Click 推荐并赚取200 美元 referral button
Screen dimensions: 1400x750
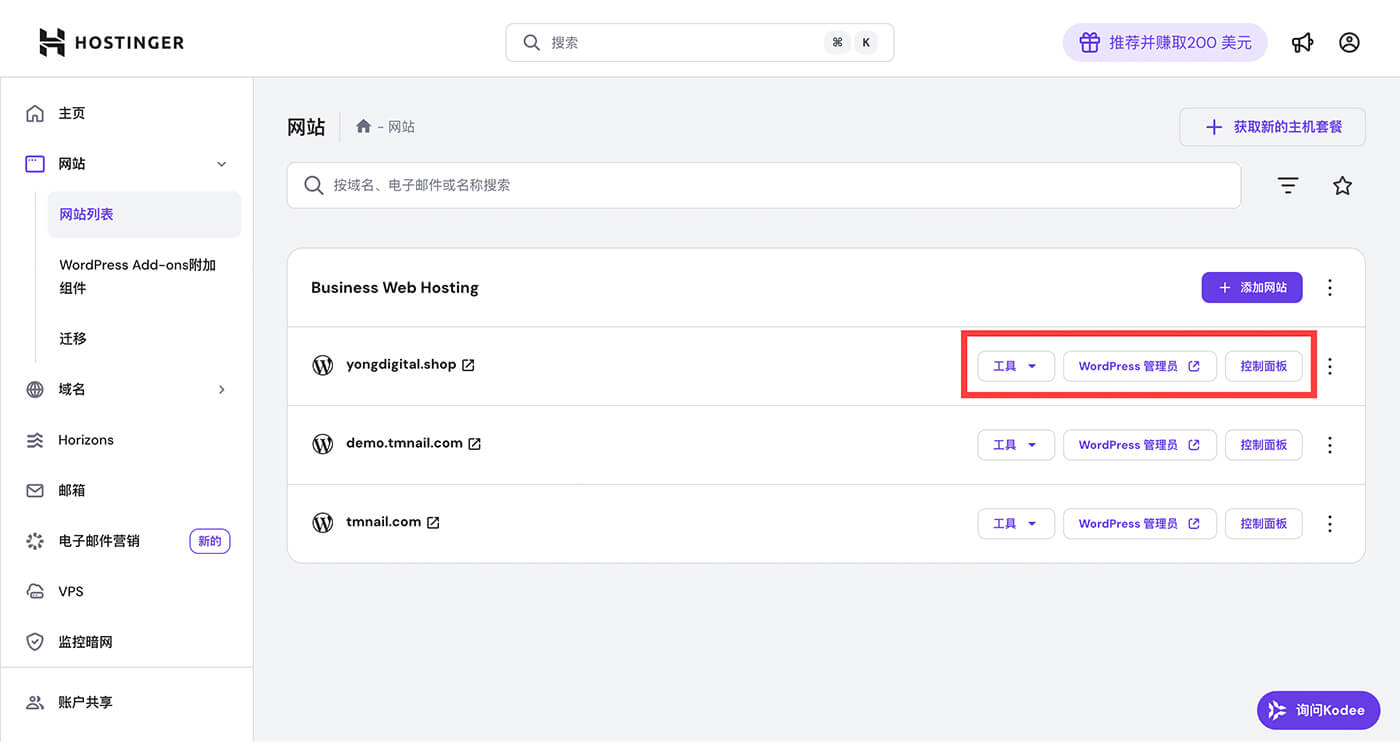click(1165, 43)
